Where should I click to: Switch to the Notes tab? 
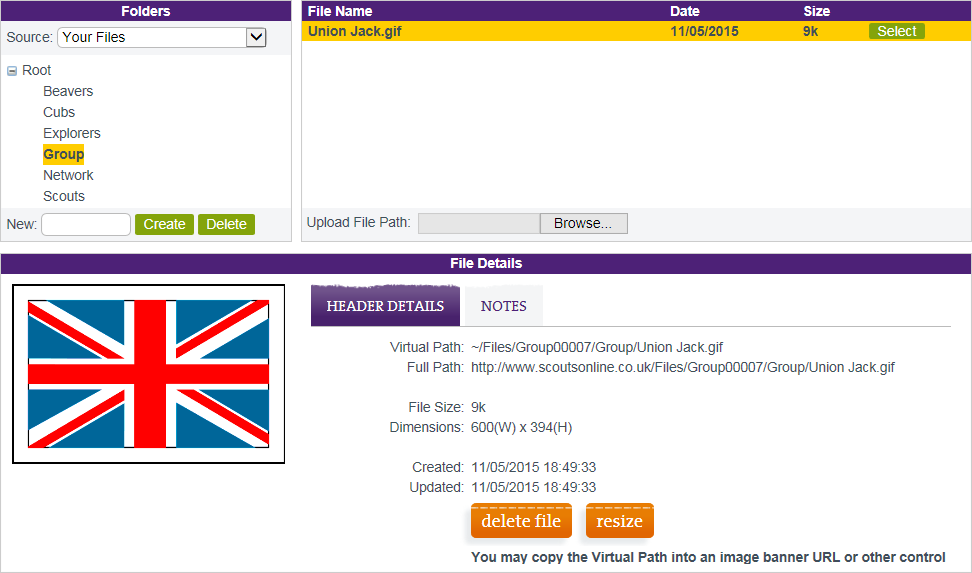503,306
